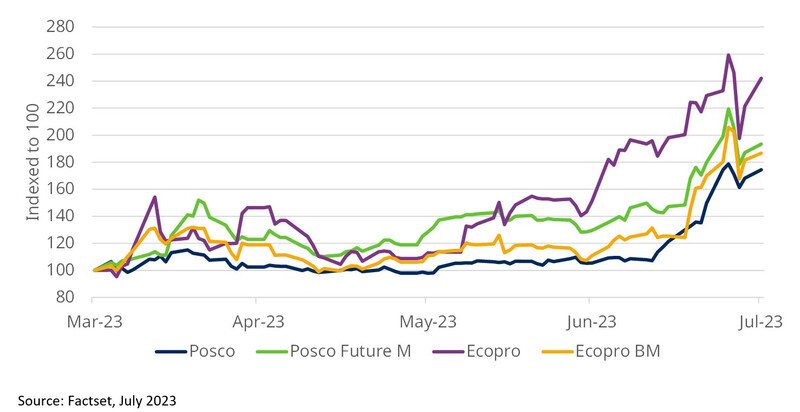Click the Jul-23 x-axis label

point(759,321)
